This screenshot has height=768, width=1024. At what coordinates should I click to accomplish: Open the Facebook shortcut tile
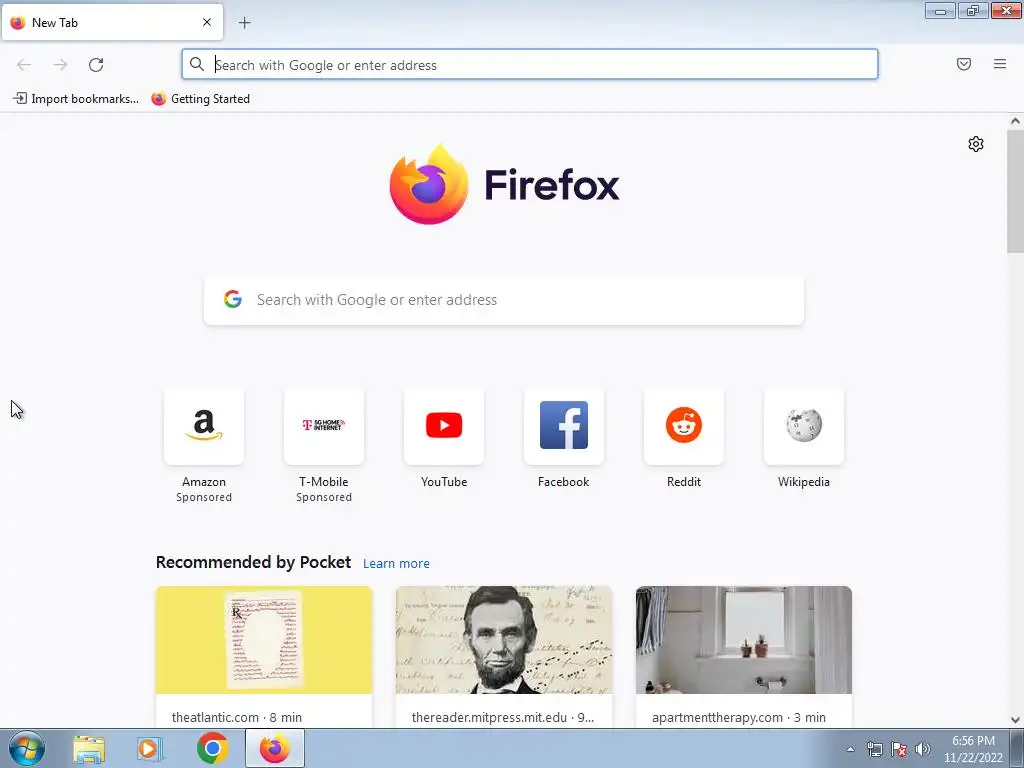[564, 426]
